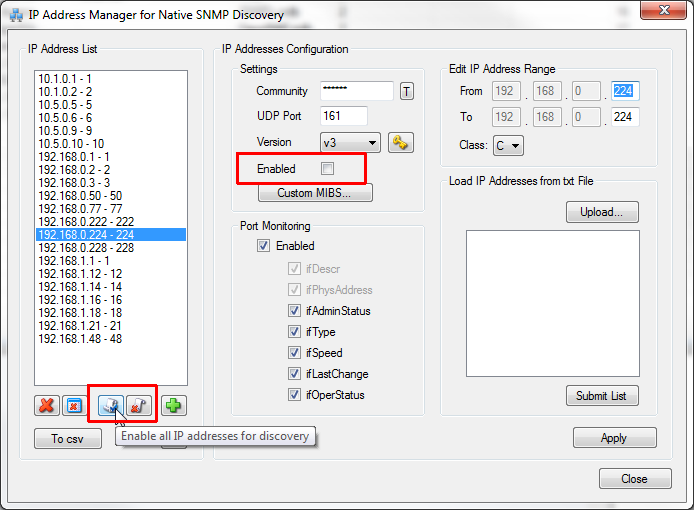This screenshot has height=510, width=694.
Task: Click the app icon in the title bar
Action: [17, 15]
